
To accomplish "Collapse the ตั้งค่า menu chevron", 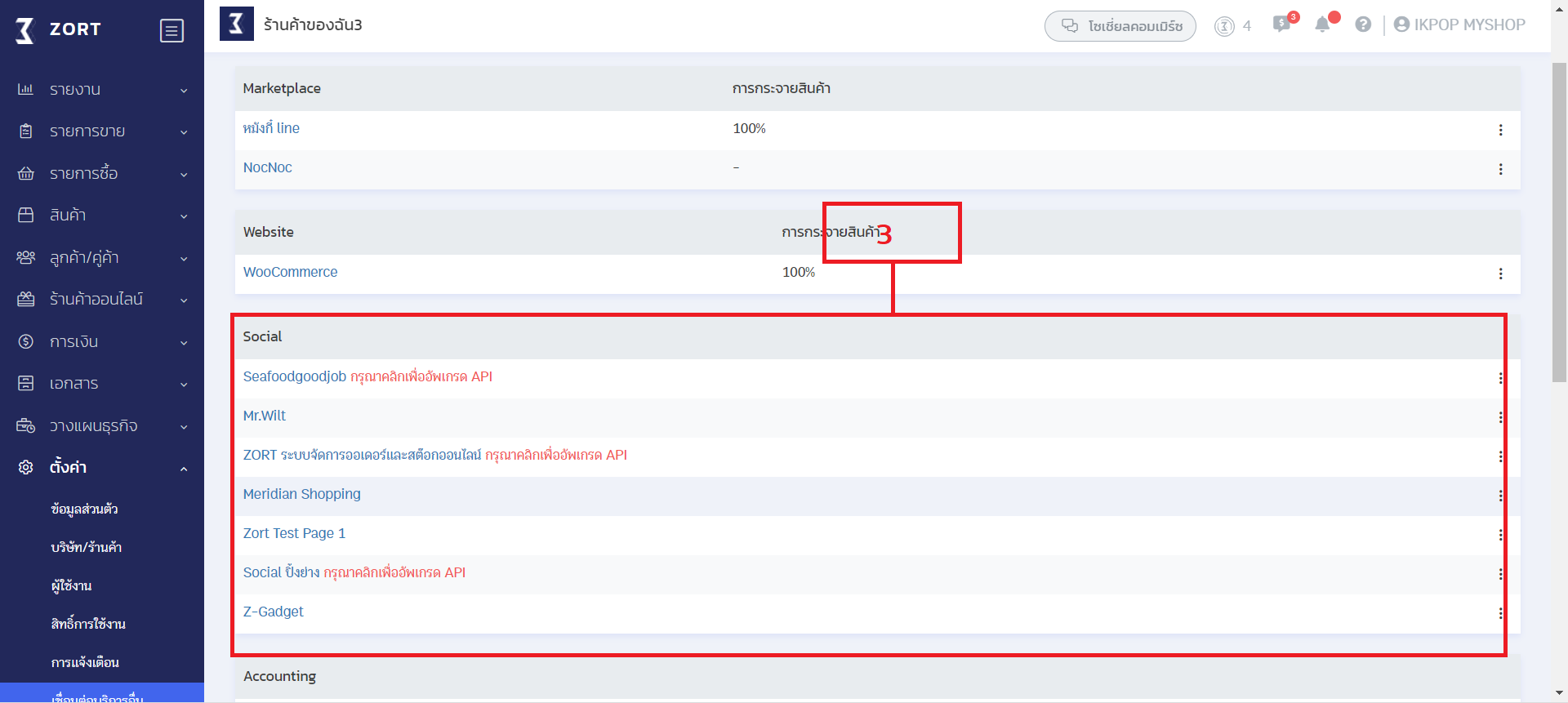I will click(184, 469).
